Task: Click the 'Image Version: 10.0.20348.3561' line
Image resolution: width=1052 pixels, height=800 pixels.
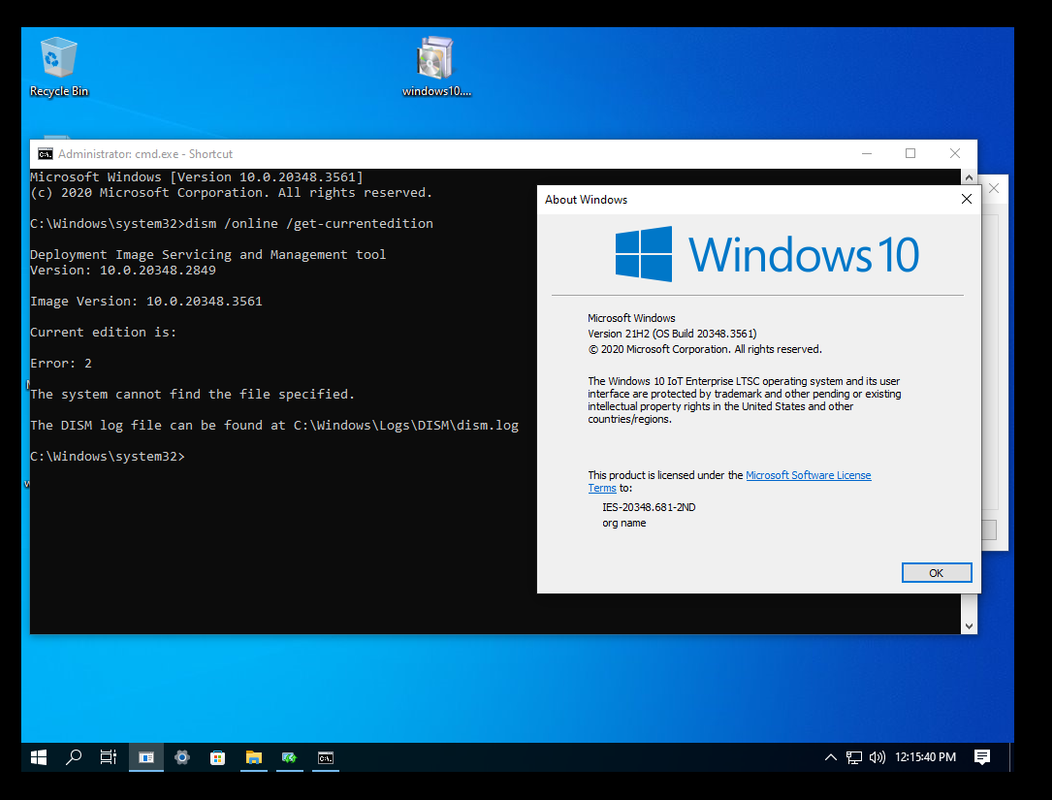Action: 146,301
